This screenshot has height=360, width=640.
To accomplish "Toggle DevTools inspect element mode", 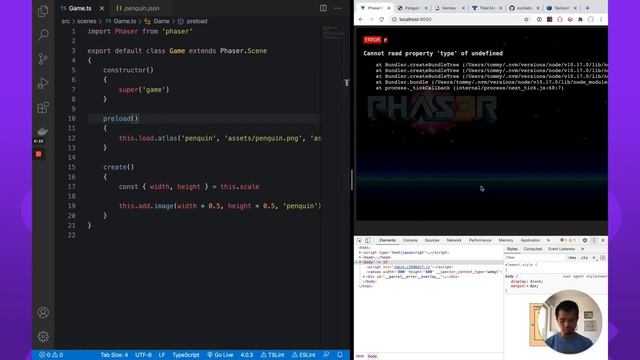I will click(x=359, y=240).
